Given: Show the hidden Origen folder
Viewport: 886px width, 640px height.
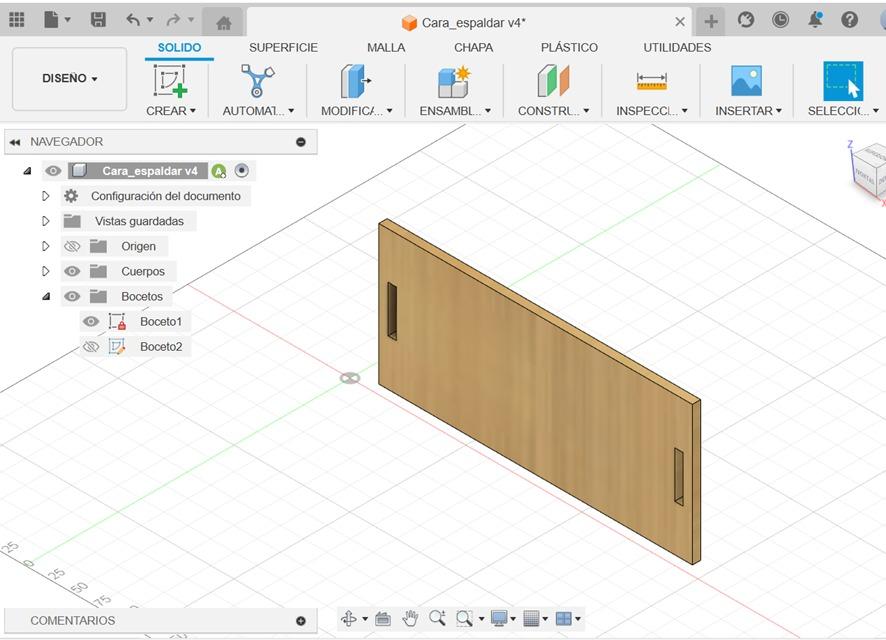Looking at the screenshot, I should coord(72,246).
